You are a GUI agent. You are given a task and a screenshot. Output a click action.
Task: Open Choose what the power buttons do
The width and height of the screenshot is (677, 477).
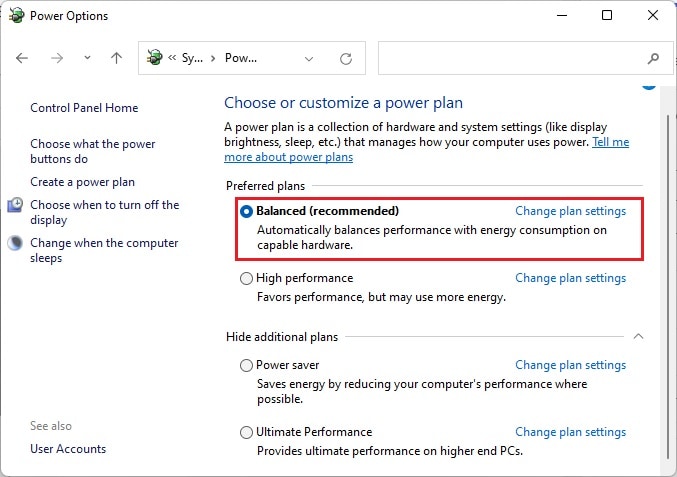click(x=92, y=152)
